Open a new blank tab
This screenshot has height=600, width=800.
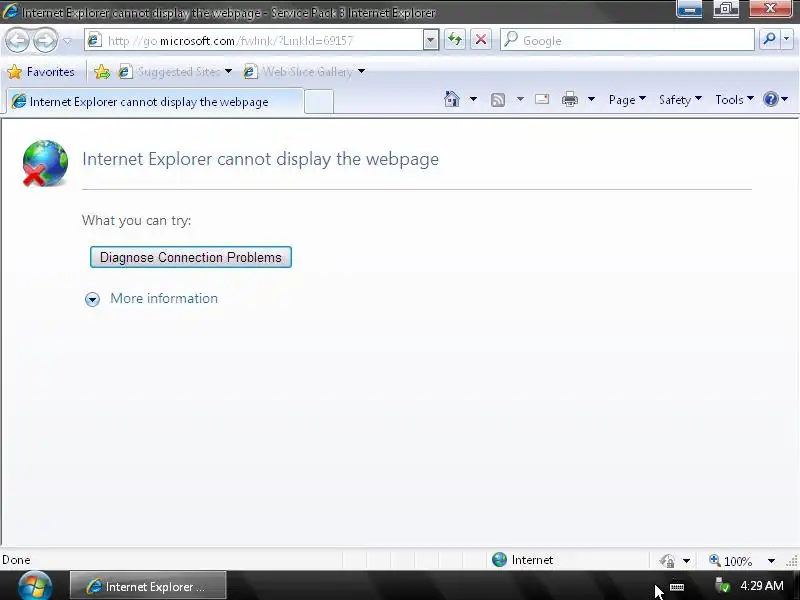[x=319, y=102]
